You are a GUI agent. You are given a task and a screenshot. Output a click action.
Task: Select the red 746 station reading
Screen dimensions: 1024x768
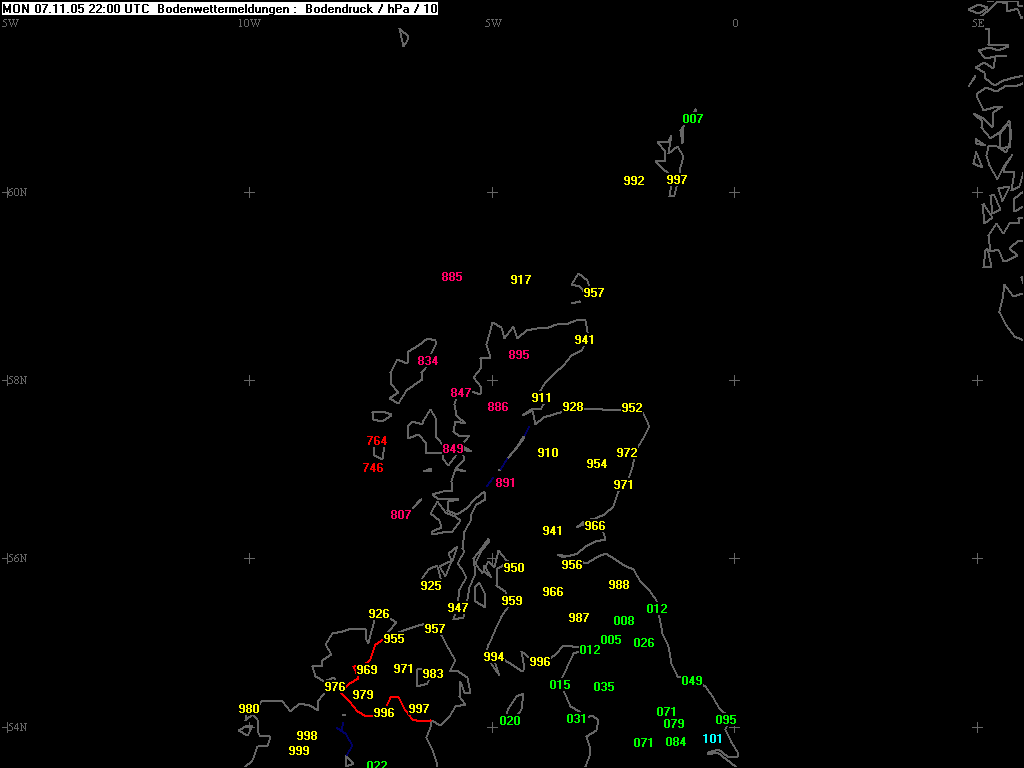click(372, 468)
